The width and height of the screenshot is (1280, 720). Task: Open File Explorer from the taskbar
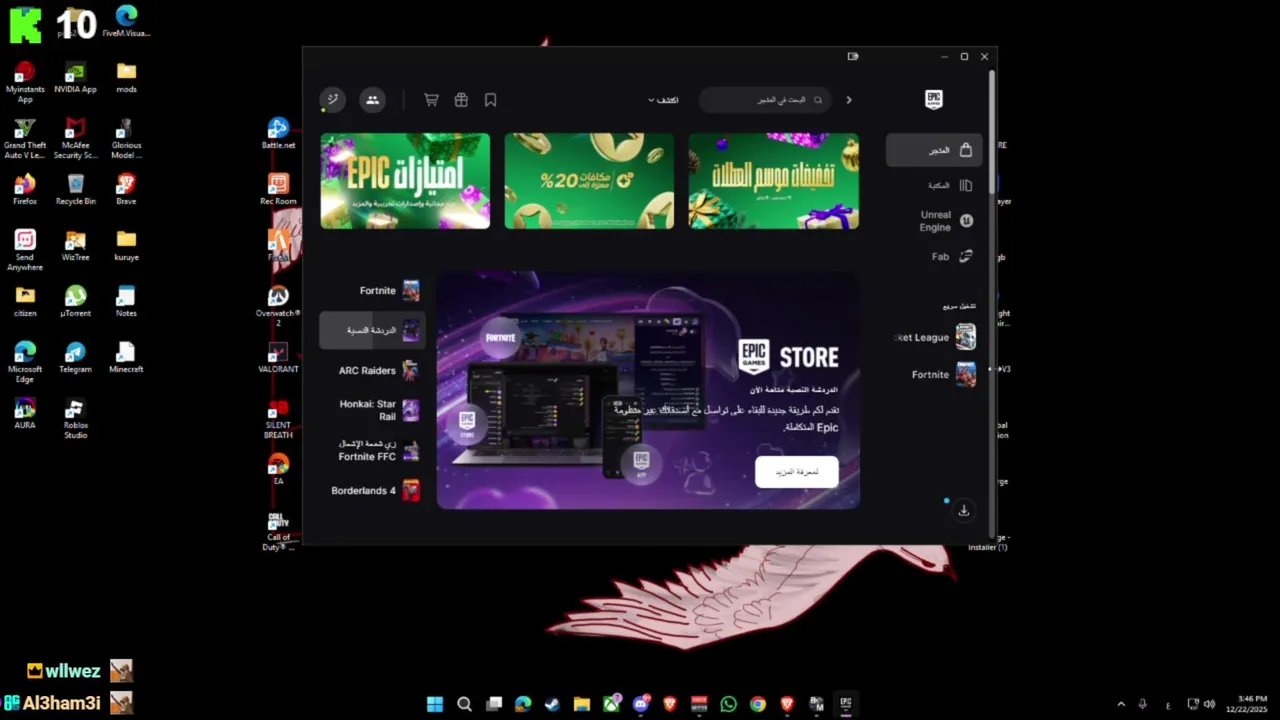581,704
